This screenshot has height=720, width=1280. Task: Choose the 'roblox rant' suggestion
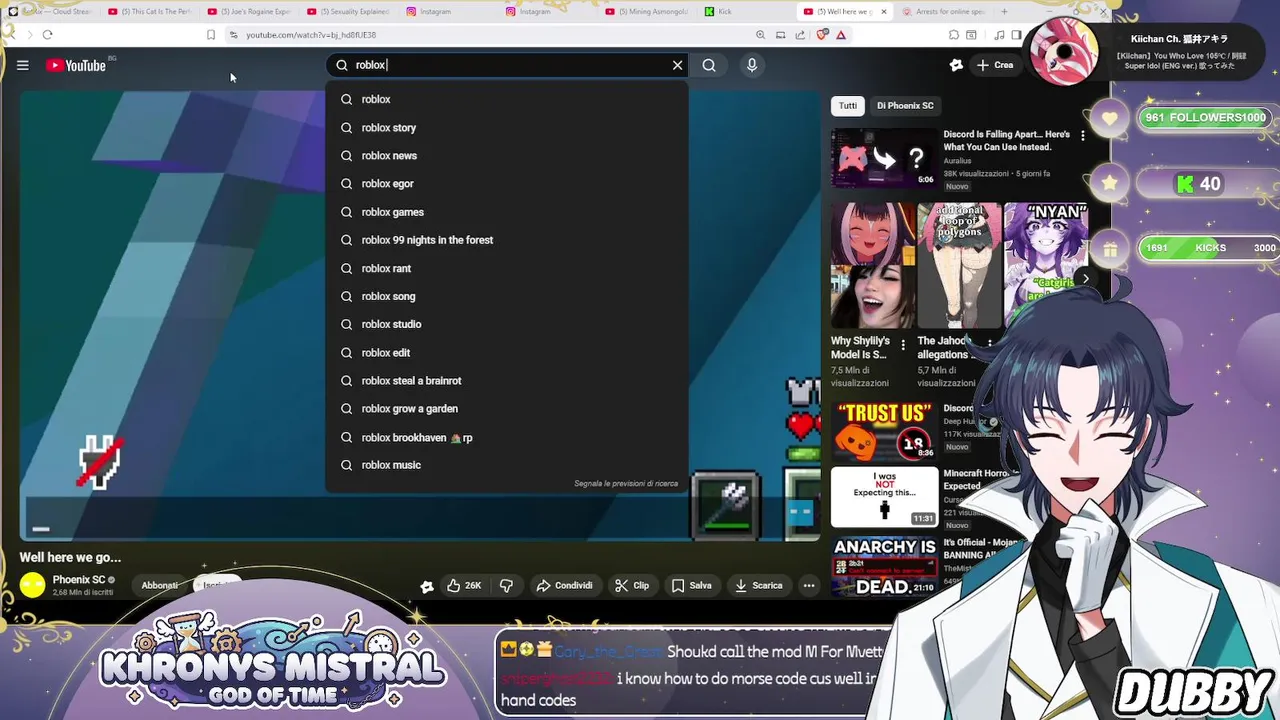tap(507, 268)
